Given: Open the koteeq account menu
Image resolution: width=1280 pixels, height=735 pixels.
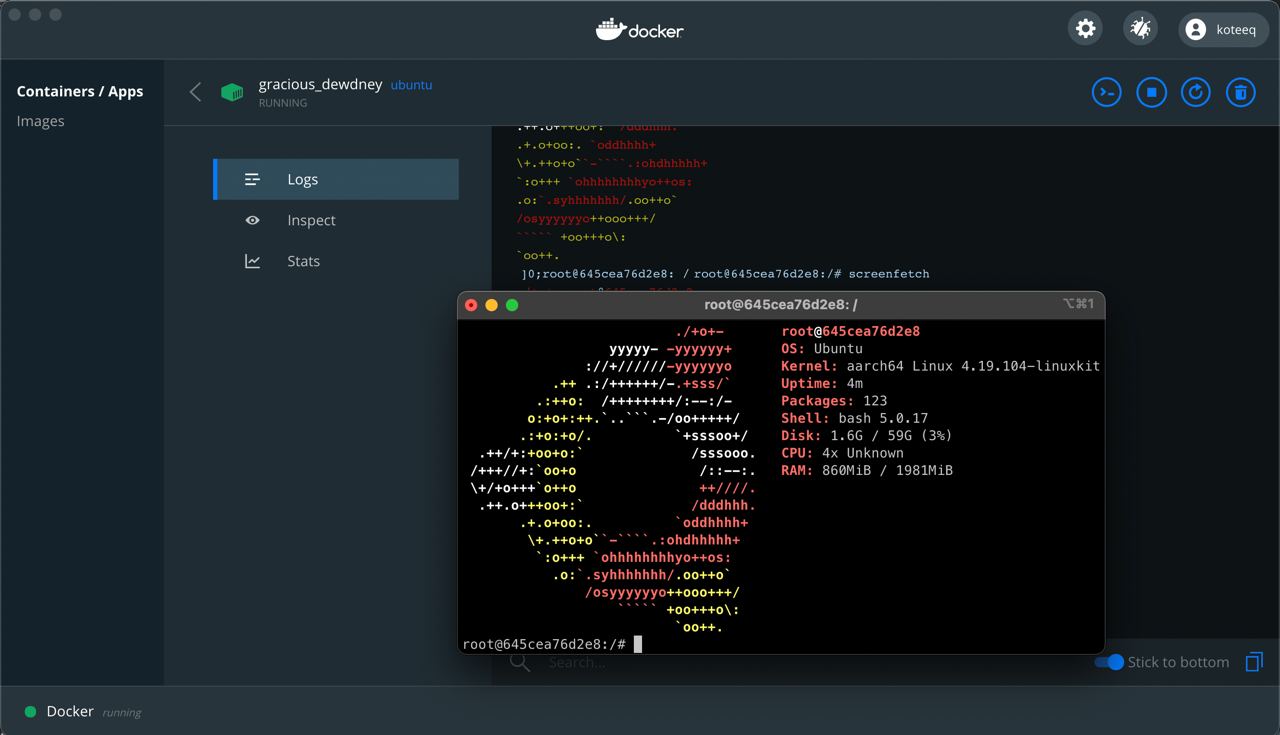Looking at the screenshot, I should pyautogui.click(x=1223, y=30).
